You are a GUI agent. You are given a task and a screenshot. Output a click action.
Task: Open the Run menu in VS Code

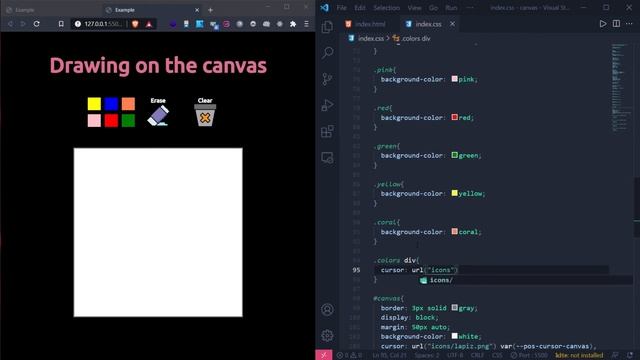pyautogui.click(x=451, y=8)
